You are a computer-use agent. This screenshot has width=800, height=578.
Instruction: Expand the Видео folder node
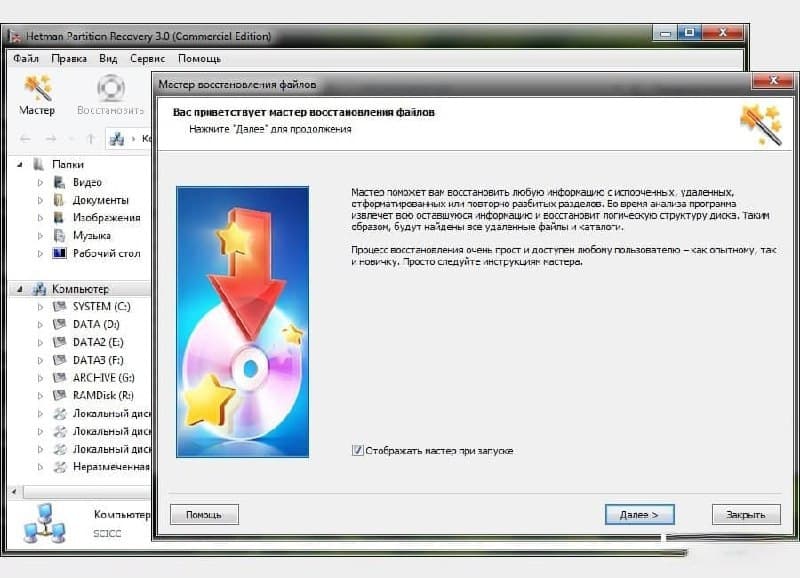[40, 183]
